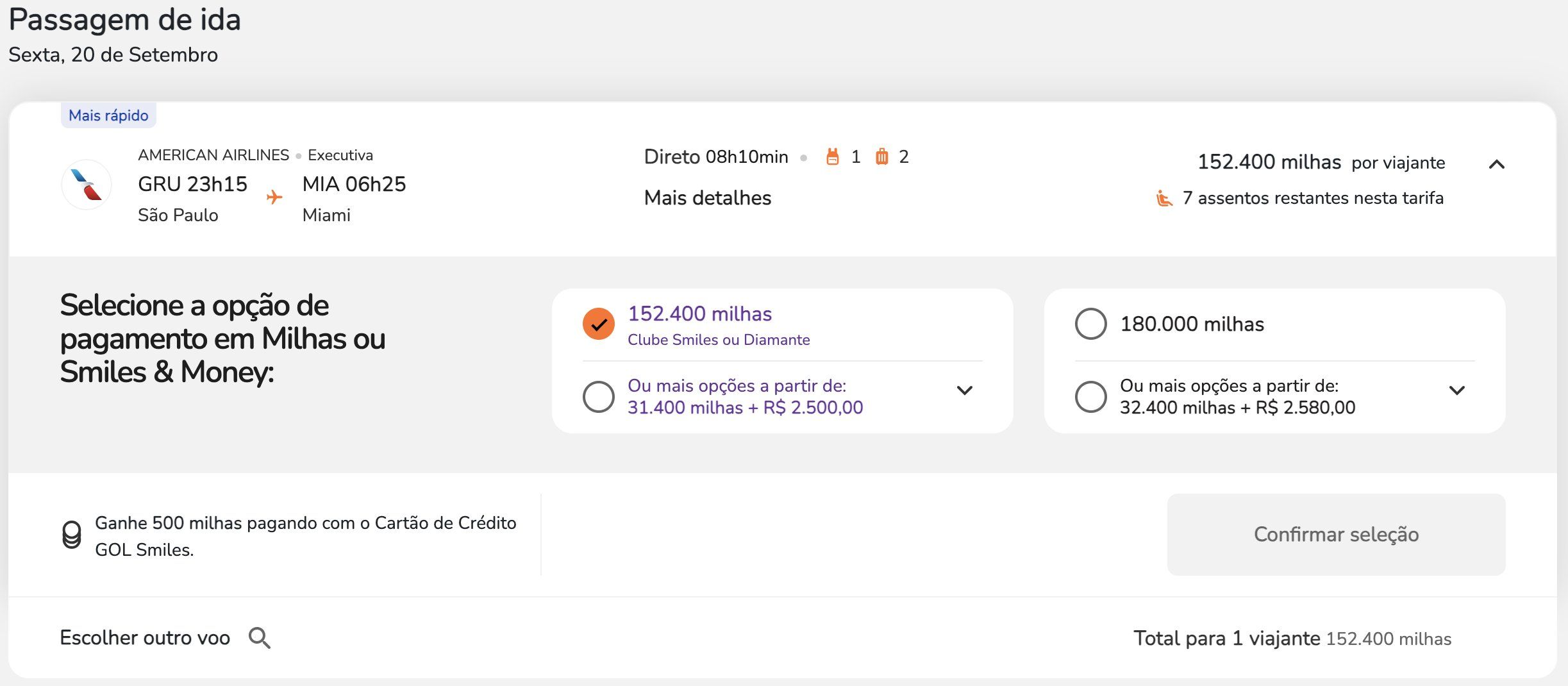Click the orange airplane route icon
The image size is (1568, 686).
coord(274,197)
